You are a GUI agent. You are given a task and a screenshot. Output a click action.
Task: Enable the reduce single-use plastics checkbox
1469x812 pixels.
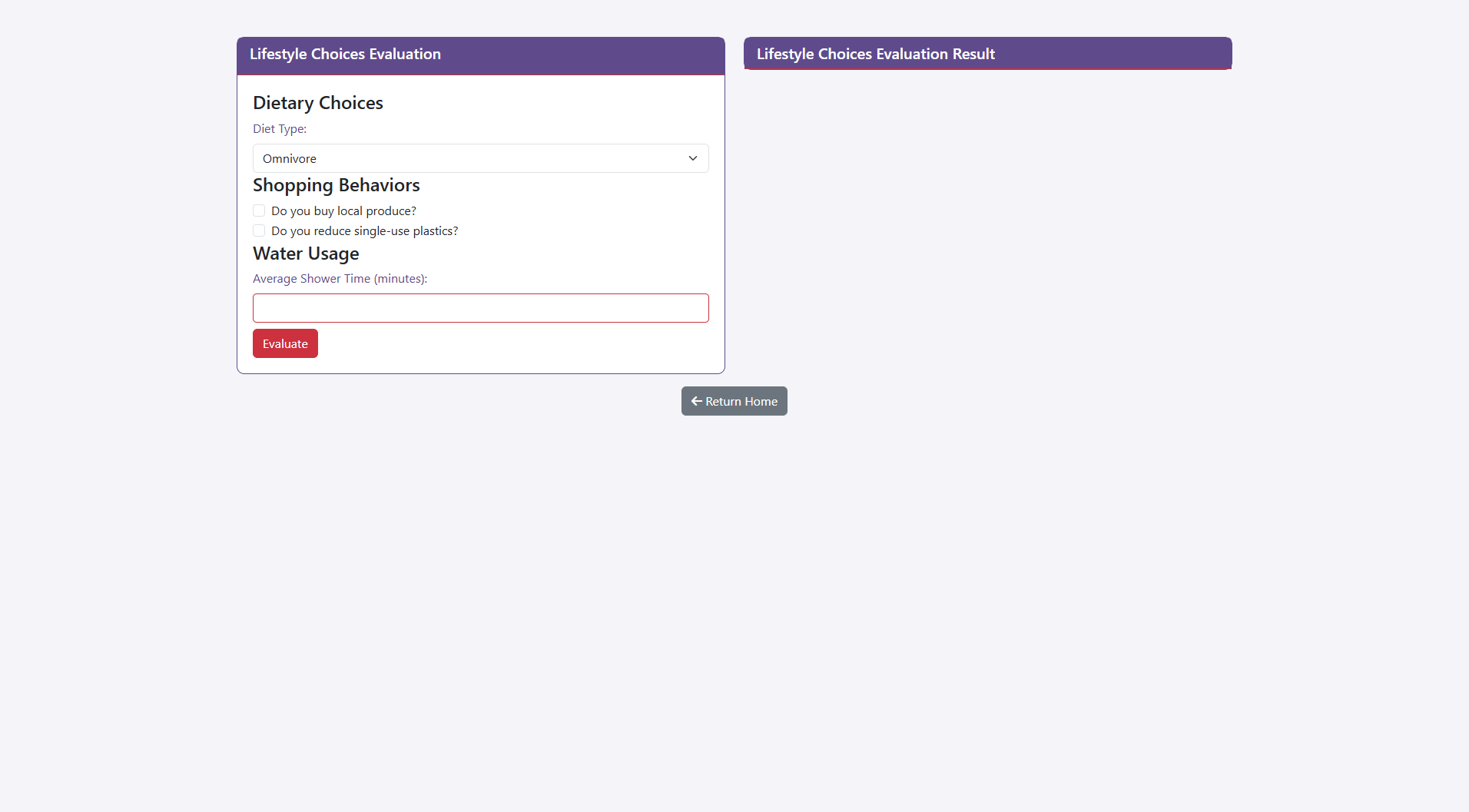pos(259,230)
